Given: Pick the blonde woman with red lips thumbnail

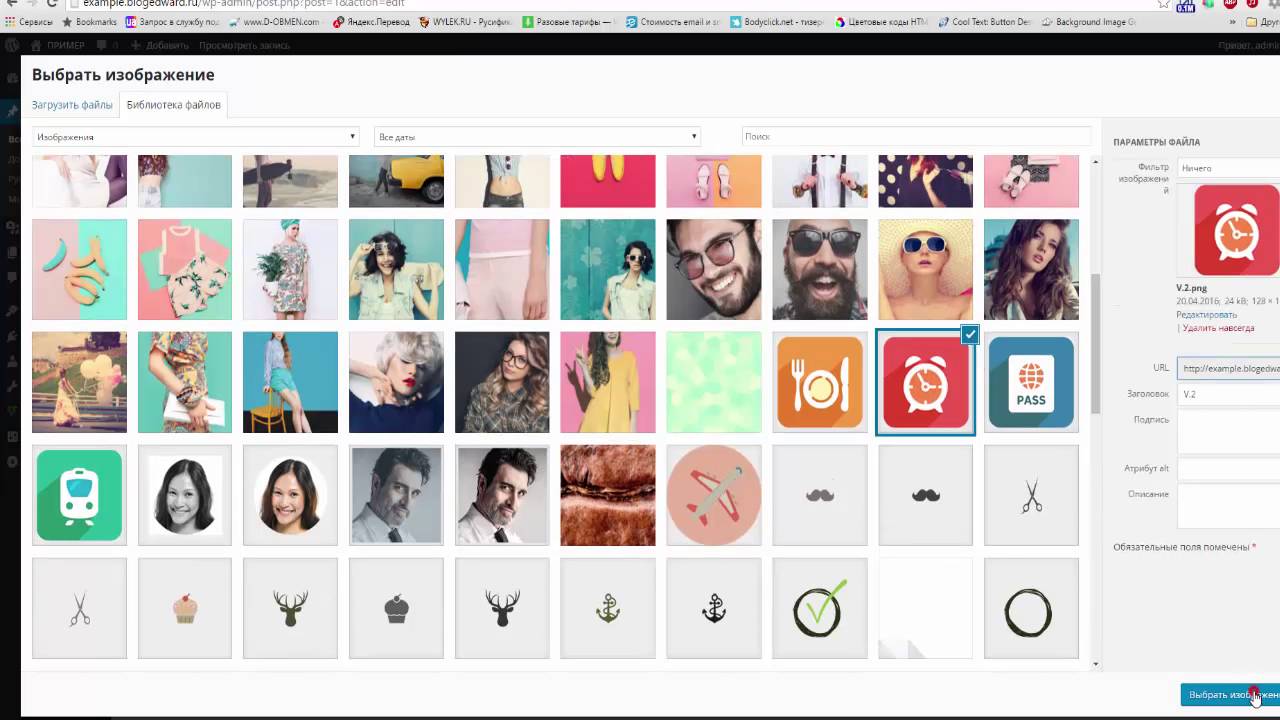Looking at the screenshot, I should (x=396, y=382).
